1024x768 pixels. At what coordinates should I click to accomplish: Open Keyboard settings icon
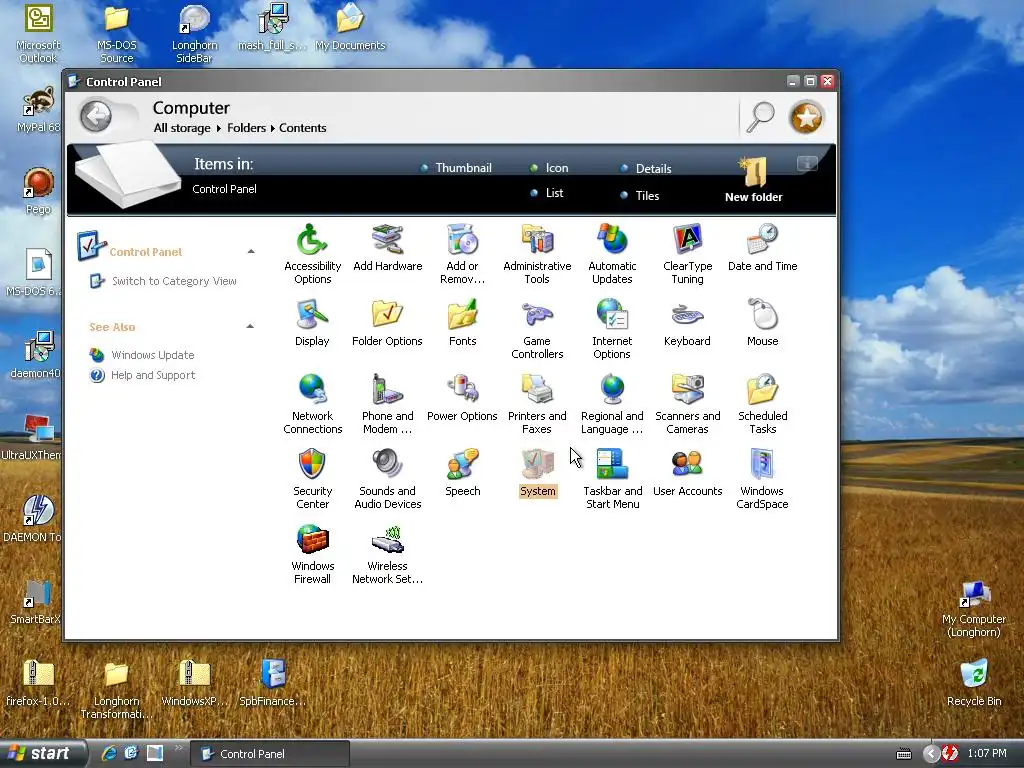pyautogui.click(x=687, y=323)
